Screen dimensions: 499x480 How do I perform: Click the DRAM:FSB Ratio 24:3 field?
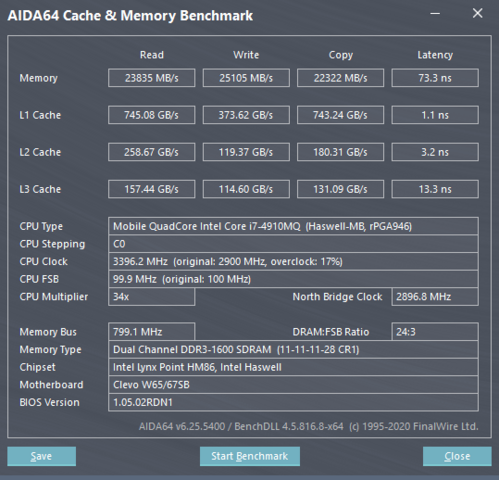(435, 332)
